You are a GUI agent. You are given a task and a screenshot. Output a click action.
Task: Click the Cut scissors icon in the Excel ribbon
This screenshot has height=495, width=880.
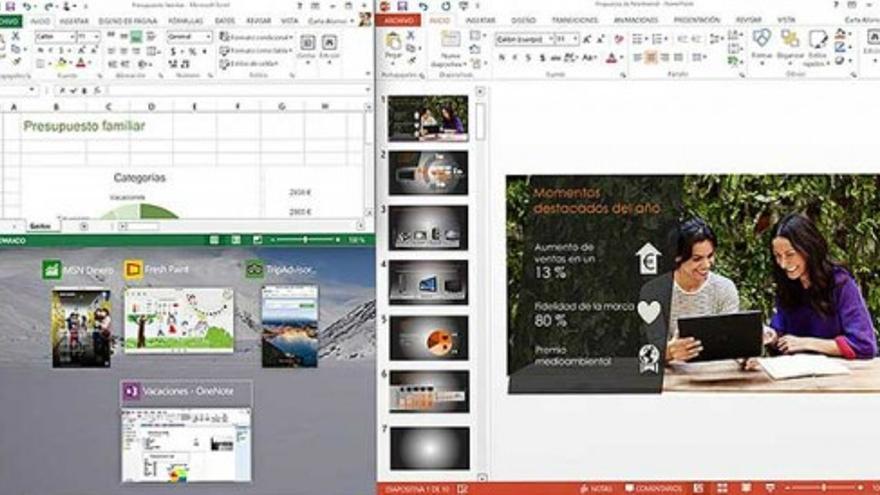tap(16, 37)
